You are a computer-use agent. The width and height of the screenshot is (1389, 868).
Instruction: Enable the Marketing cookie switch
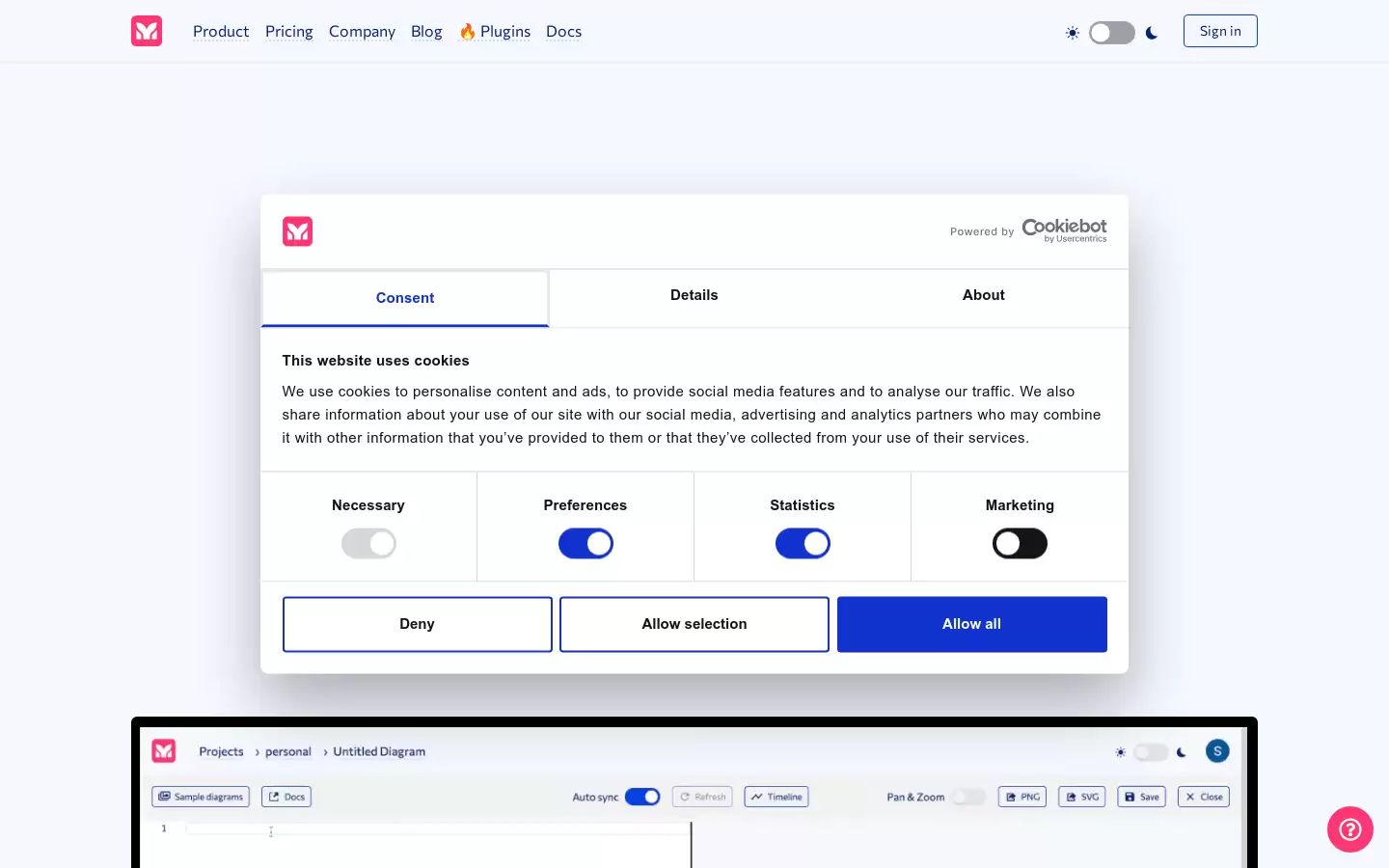coord(1020,544)
